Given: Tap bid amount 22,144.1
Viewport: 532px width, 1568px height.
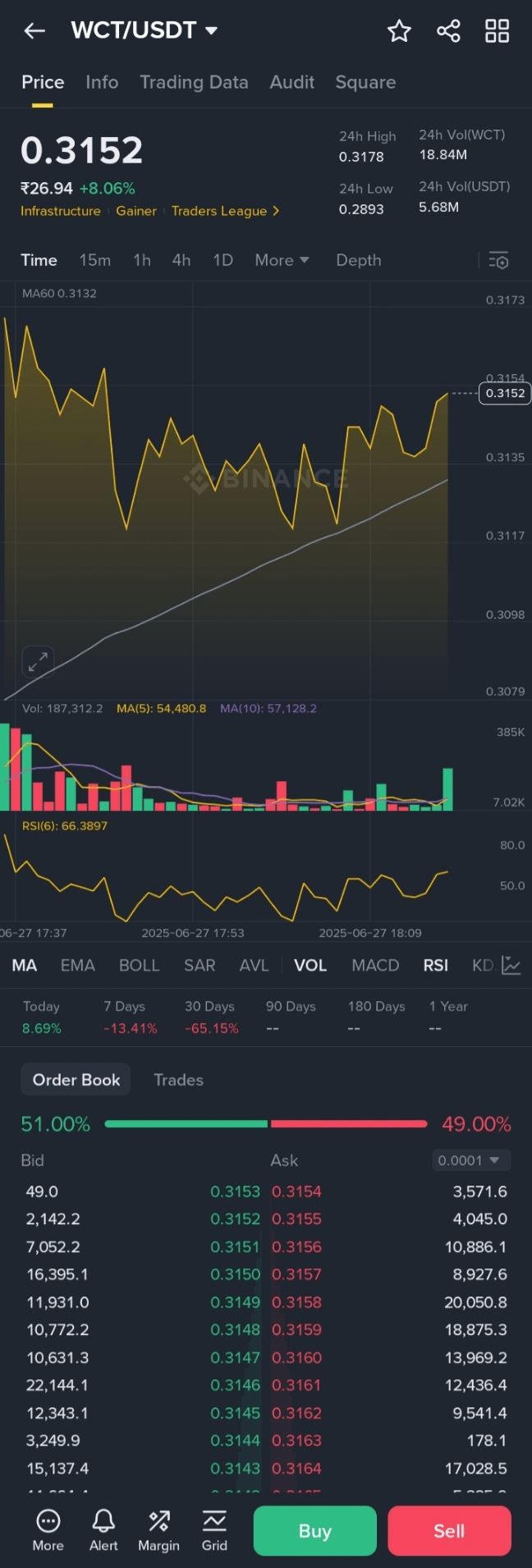Looking at the screenshot, I should pos(57,1385).
